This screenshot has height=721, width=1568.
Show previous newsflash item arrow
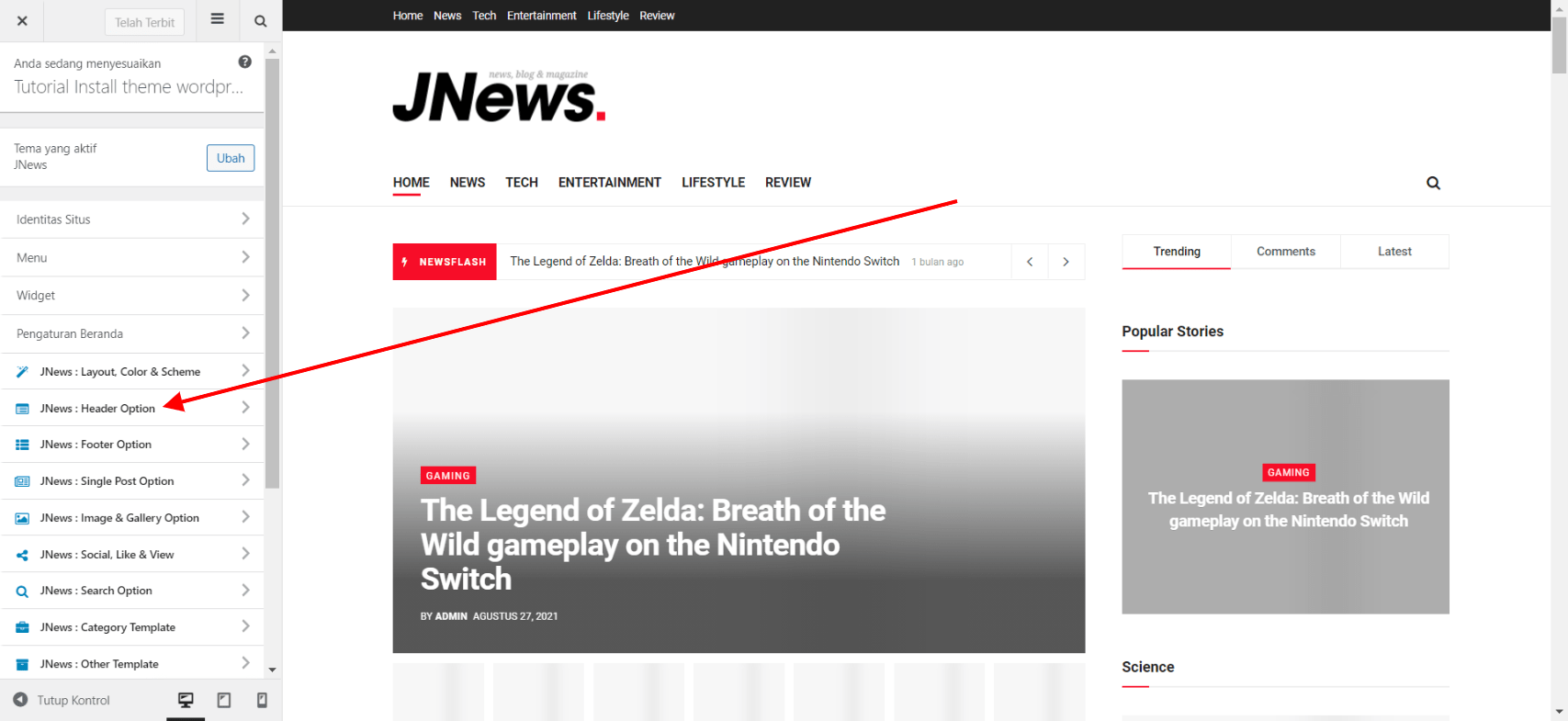(1030, 262)
